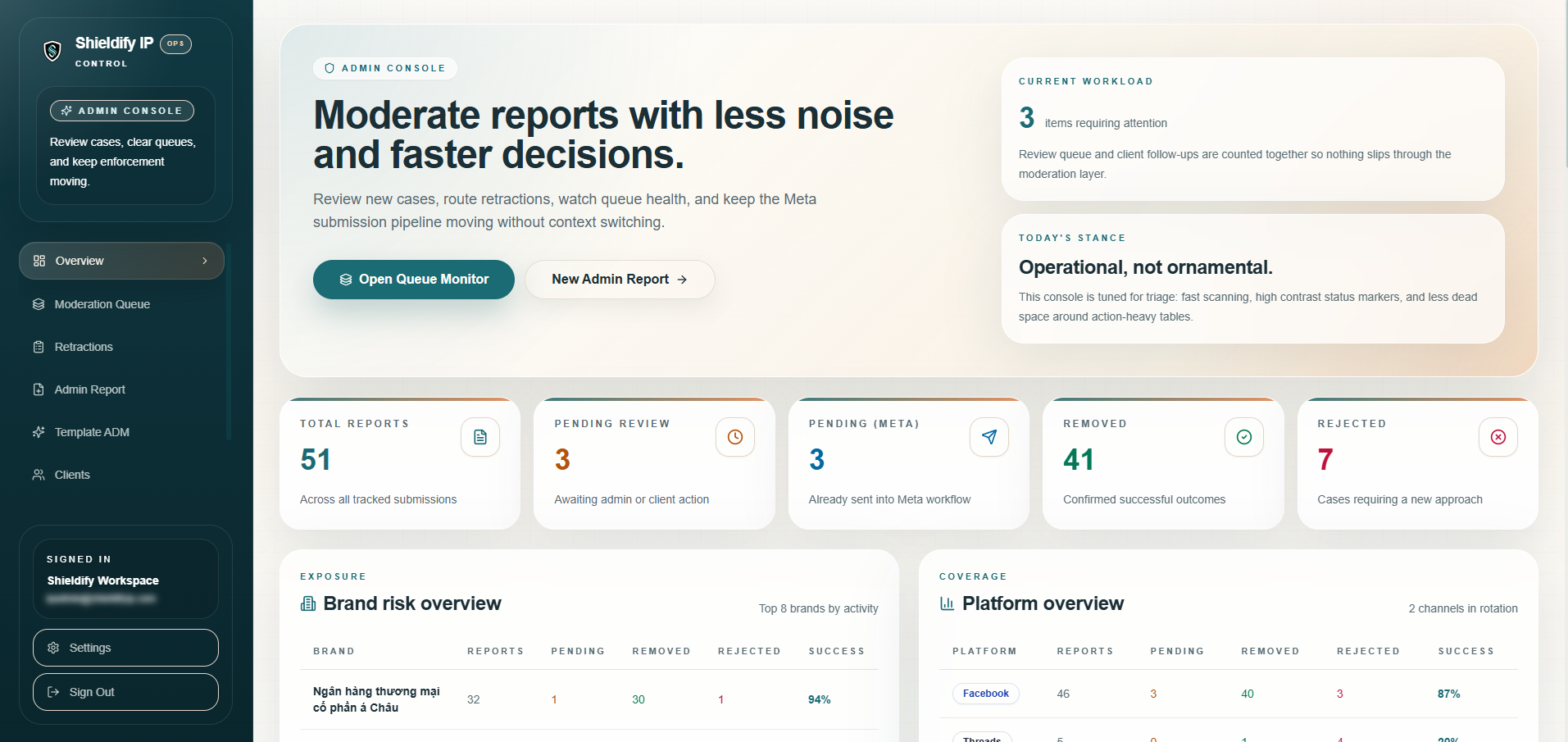Viewport: 1568px width, 742px height.
Task: Click the Open Queue Monitor button
Action: pyautogui.click(x=413, y=279)
